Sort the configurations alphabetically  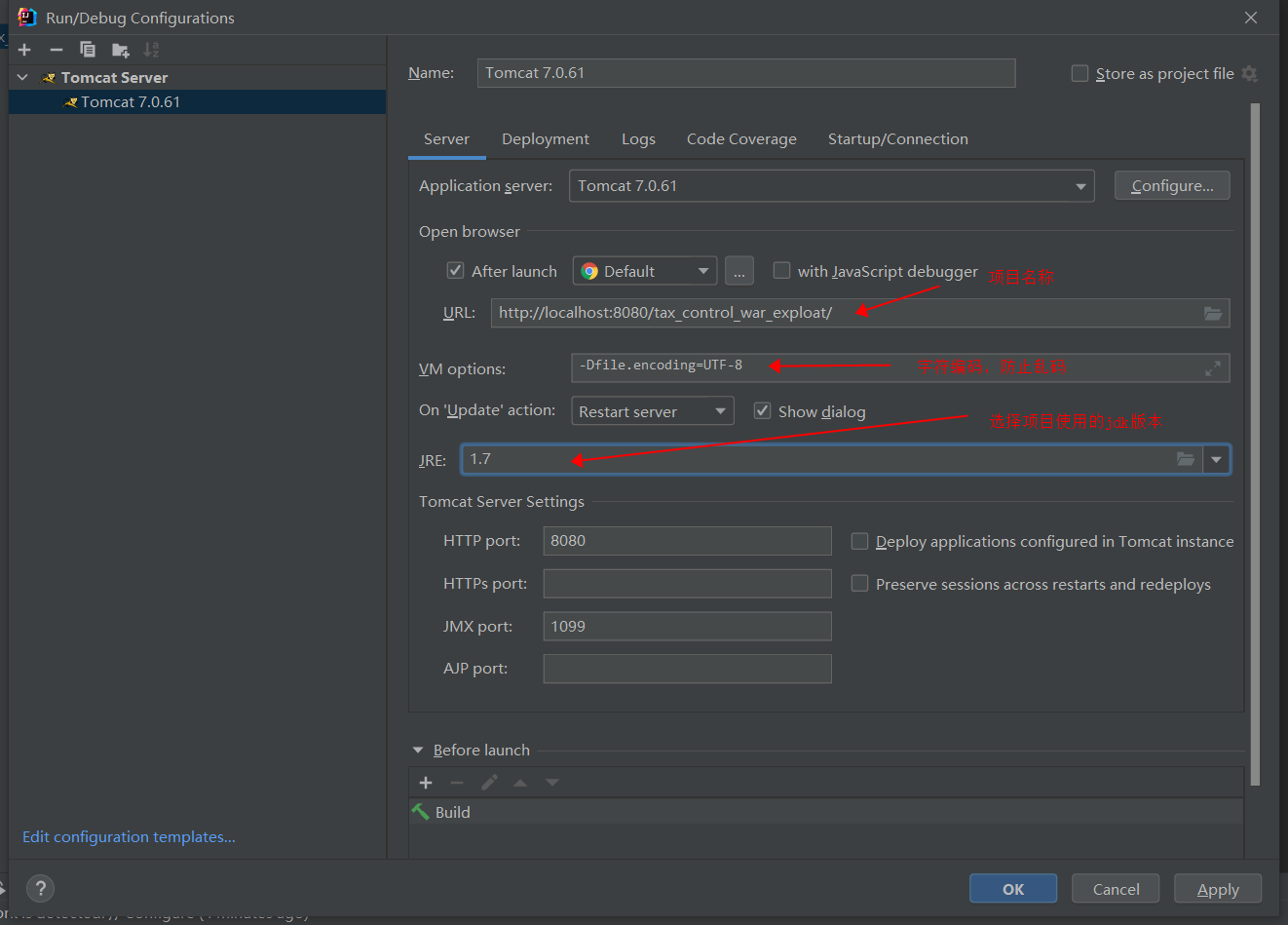coord(151,50)
